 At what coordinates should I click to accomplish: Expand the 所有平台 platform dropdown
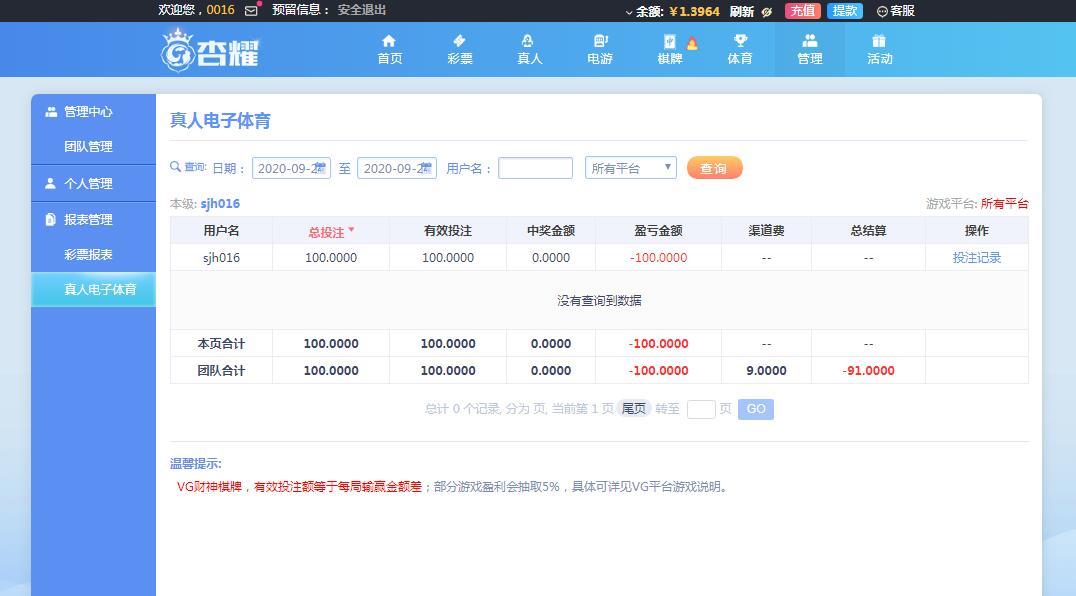point(631,168)
